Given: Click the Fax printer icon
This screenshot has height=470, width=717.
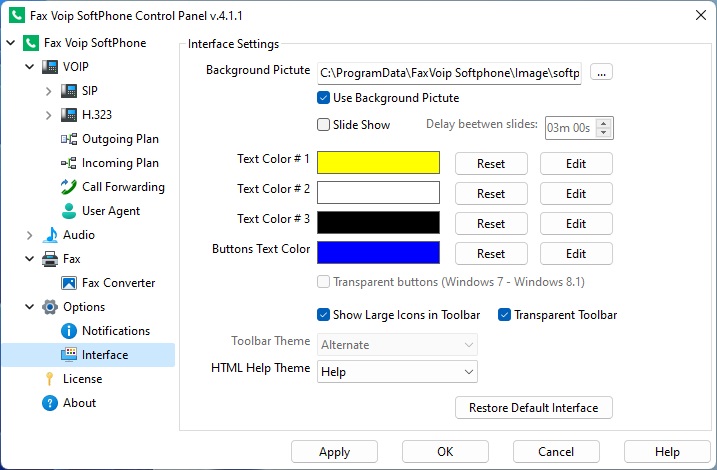Looking at the screenshot, I should click(x=50, y=259).
